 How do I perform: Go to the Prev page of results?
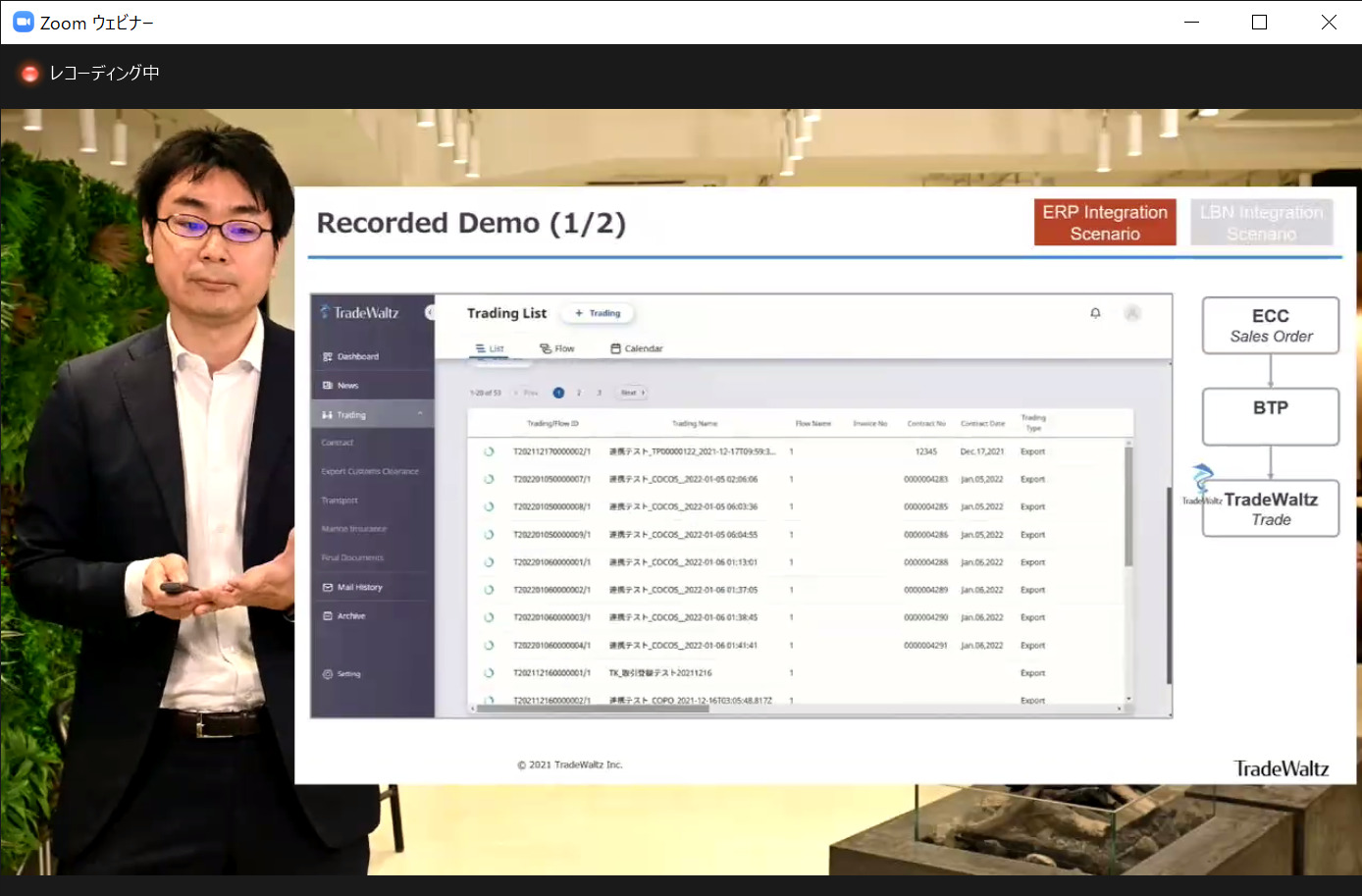pyautogui.click(x=528, y=393)
